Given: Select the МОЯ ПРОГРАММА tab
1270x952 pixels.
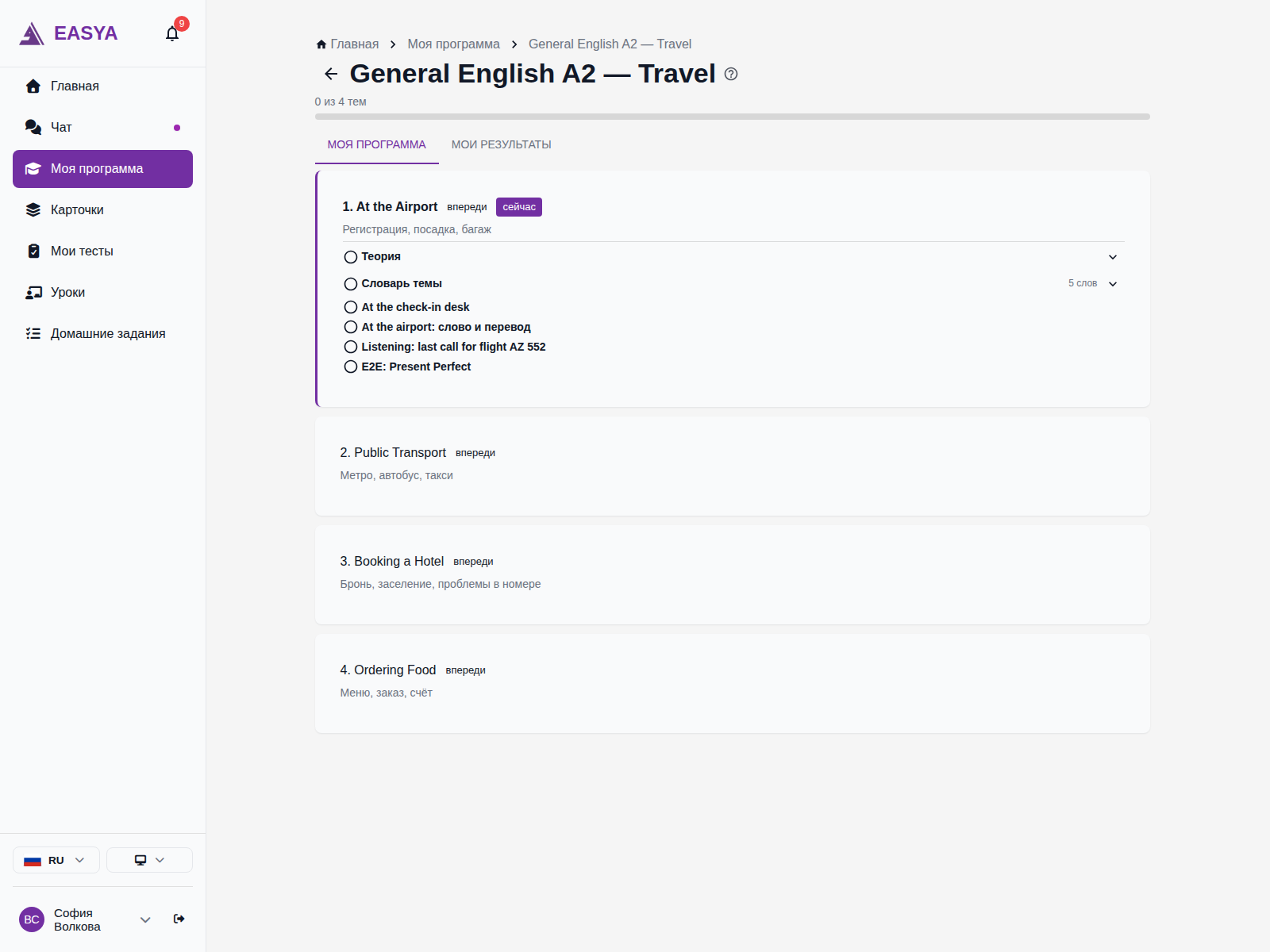Looking at the screenshot, I should pos(377,144).
